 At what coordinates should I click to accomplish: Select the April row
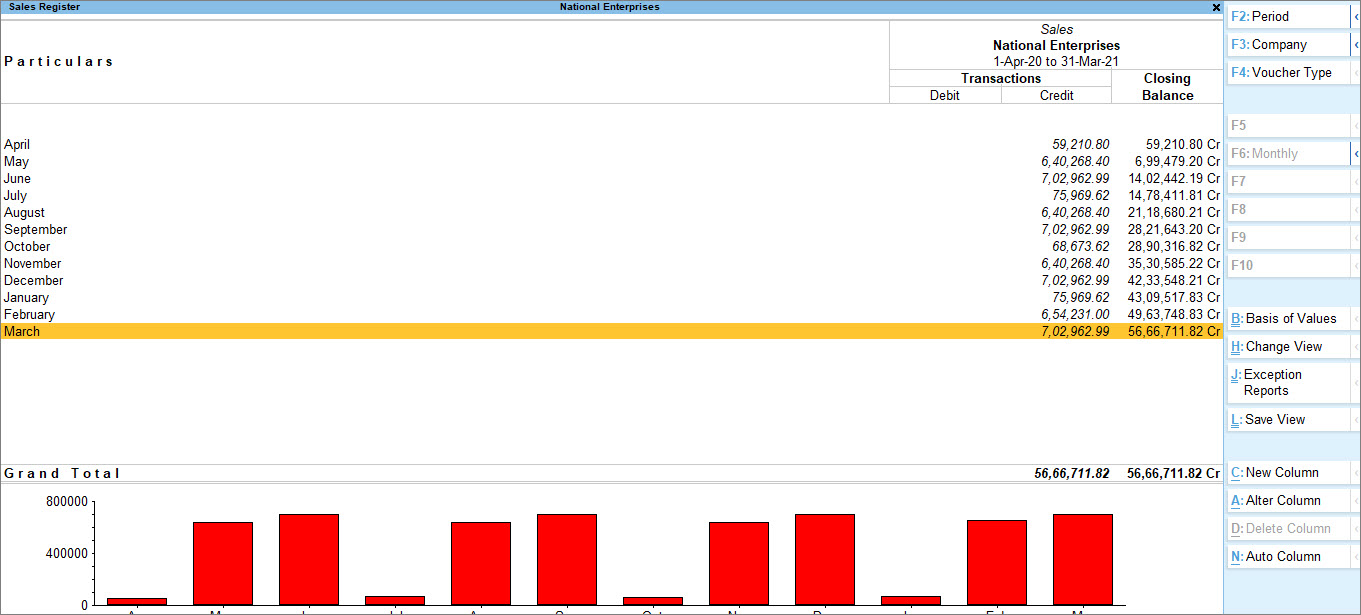(x=611, y=145)
